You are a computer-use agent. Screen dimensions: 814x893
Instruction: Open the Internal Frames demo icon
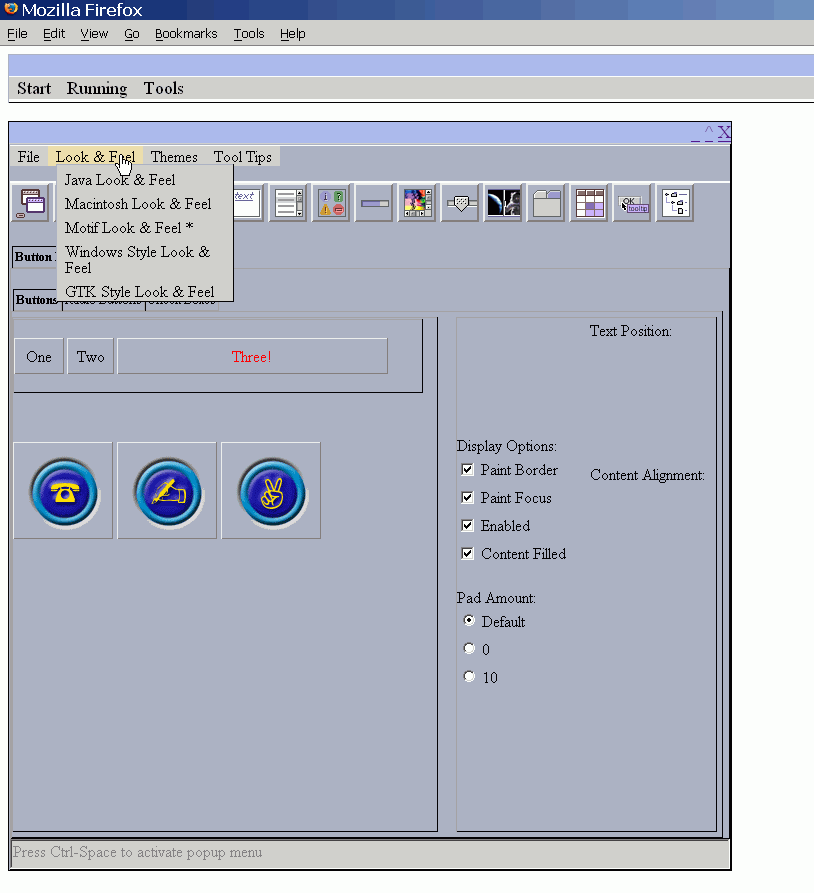pos(31,203)
